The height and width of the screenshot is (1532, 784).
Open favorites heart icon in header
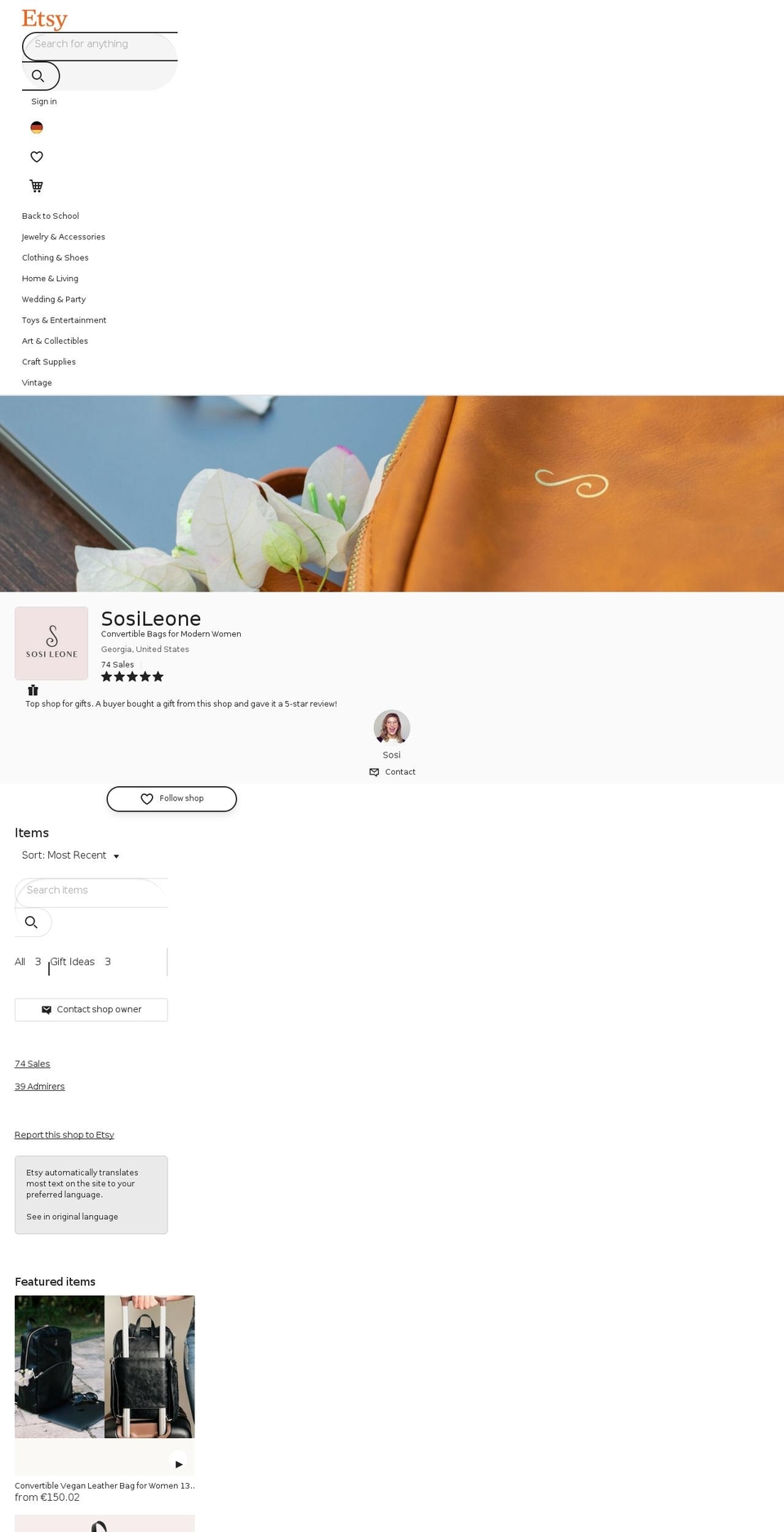37,157
